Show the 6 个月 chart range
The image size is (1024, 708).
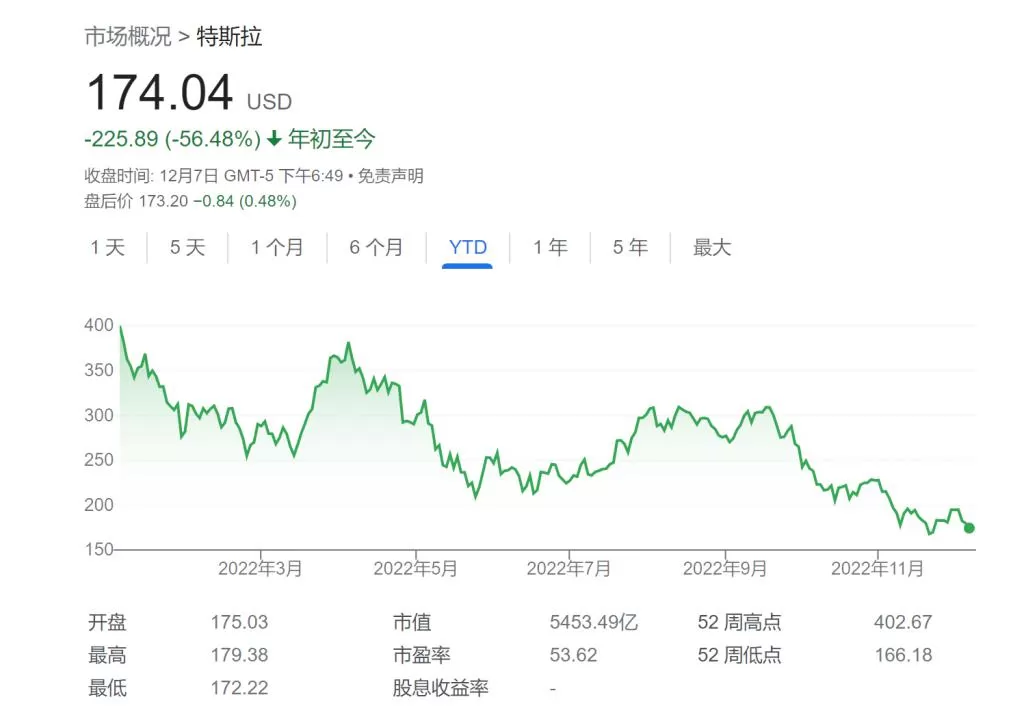pyautogui.click(x=376, y=248)
